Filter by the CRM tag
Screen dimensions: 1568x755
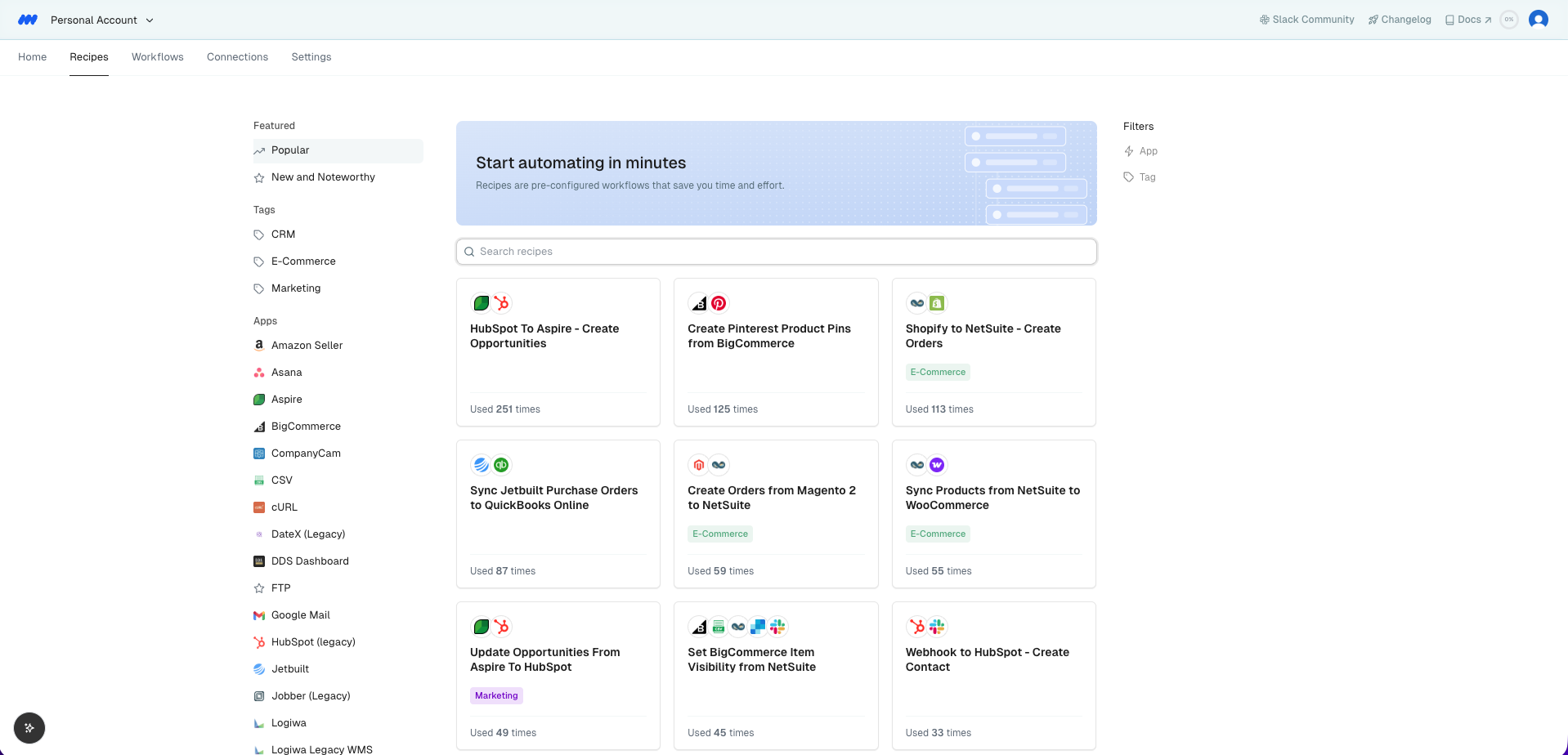point(338,235)
